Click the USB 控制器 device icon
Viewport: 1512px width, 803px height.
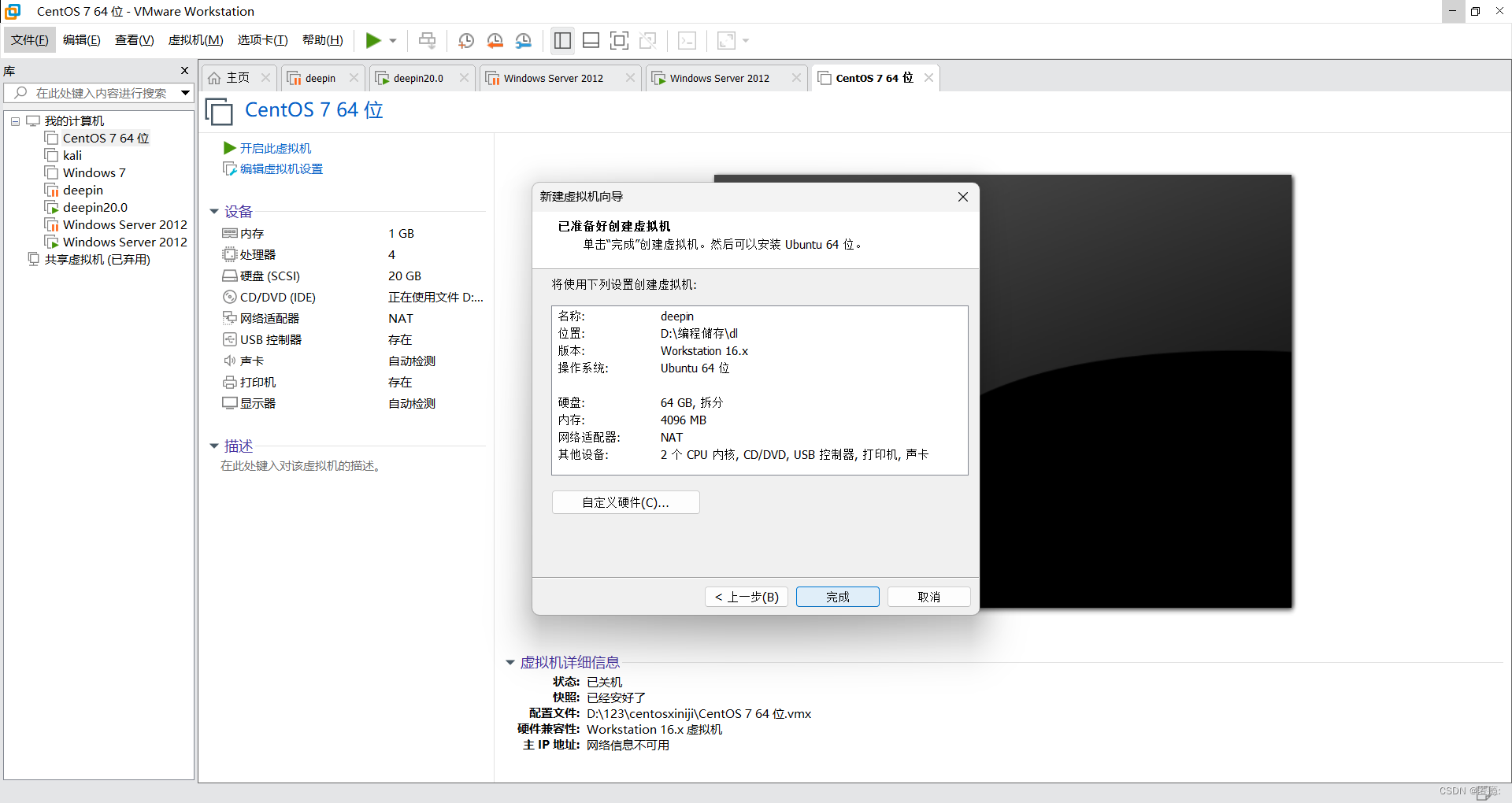coord(230,339)
